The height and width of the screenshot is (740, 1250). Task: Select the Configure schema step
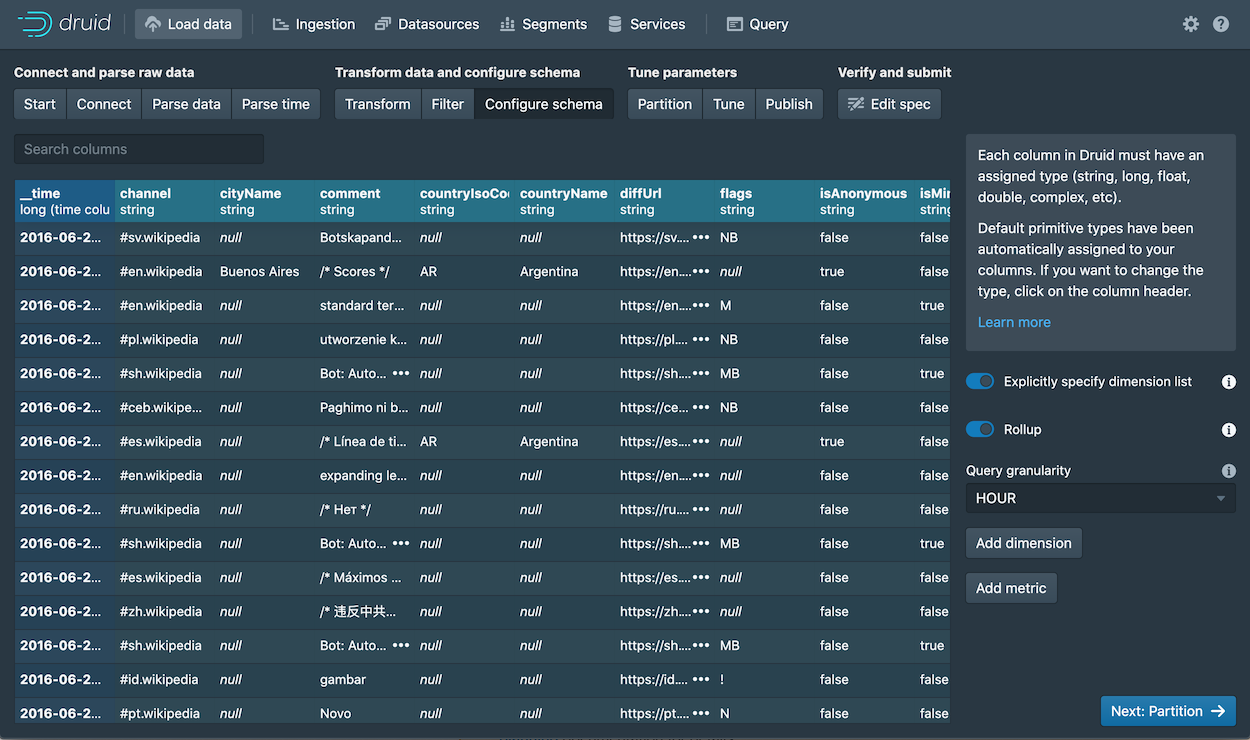pyautogui.click(x=544, y=104)
